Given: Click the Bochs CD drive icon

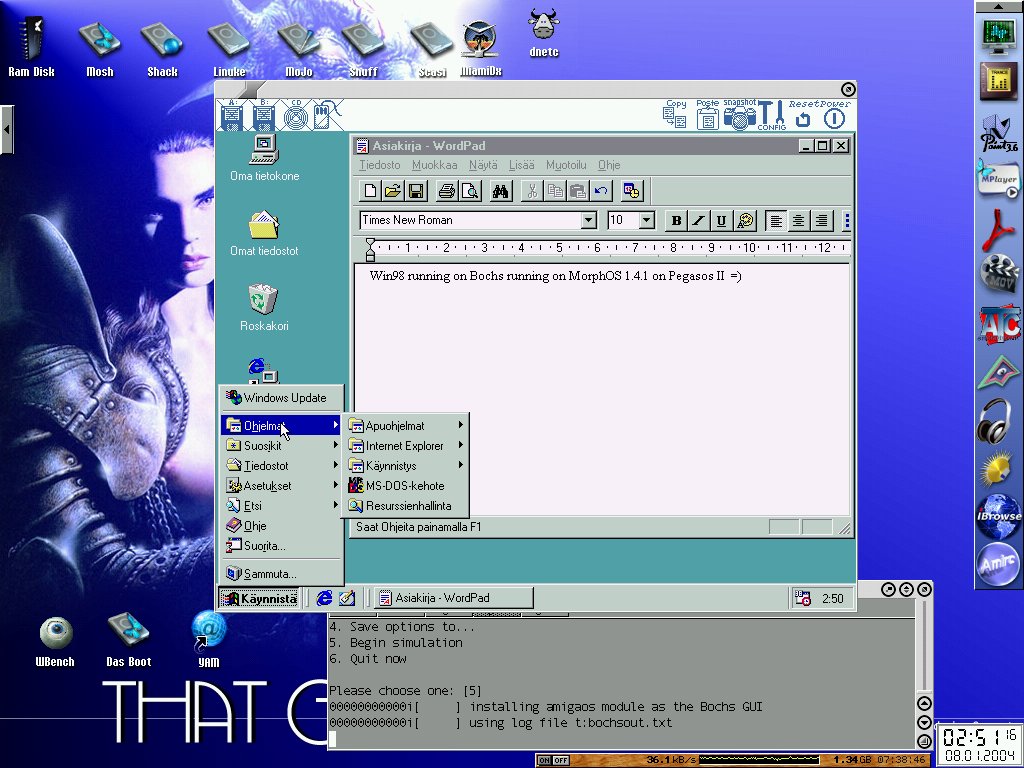Looking at the screenshot, I should tap(295, 117).
